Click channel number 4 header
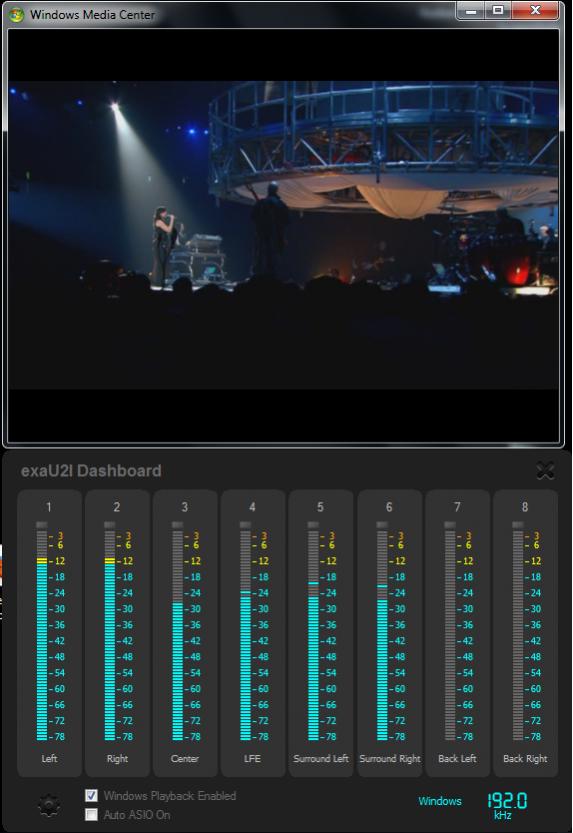 pos(252,507)
